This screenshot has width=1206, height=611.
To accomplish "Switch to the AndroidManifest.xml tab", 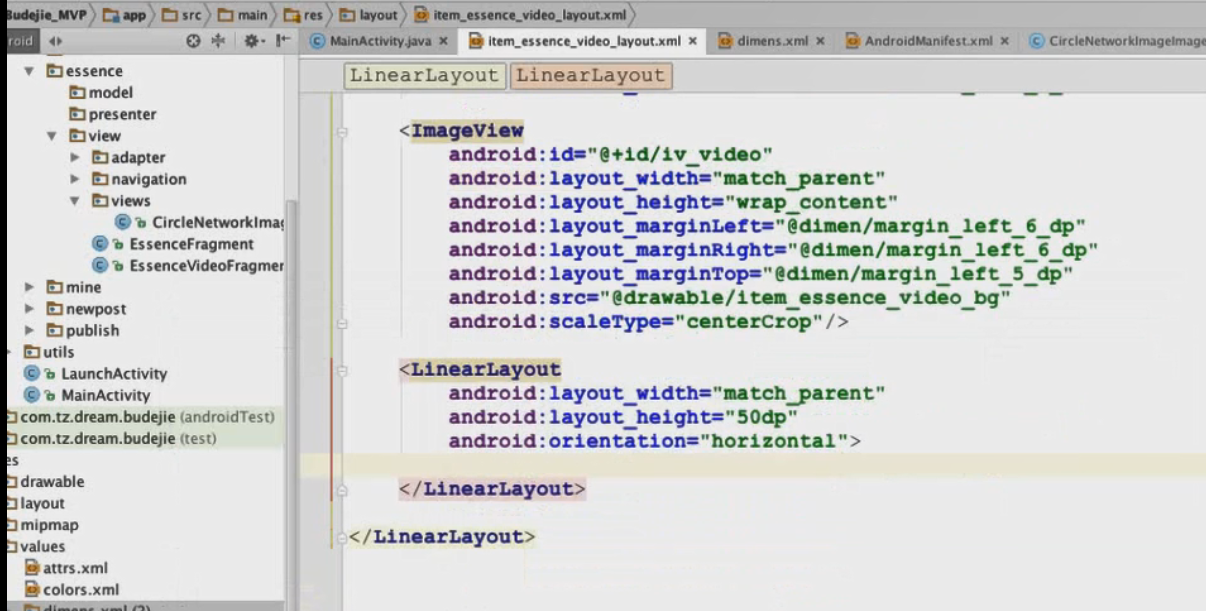I will click(x=927, y=41).
